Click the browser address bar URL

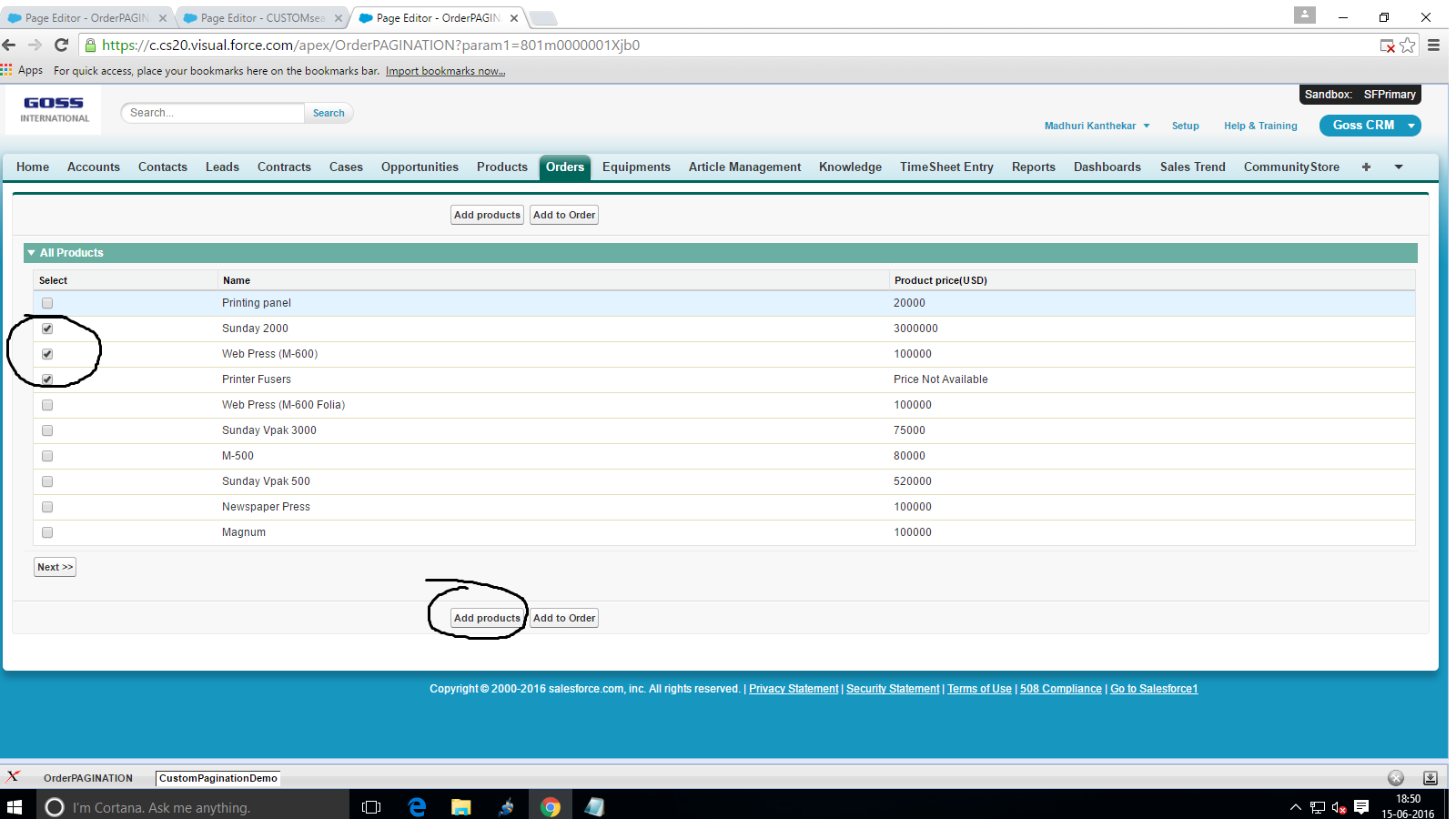(371, 45)
